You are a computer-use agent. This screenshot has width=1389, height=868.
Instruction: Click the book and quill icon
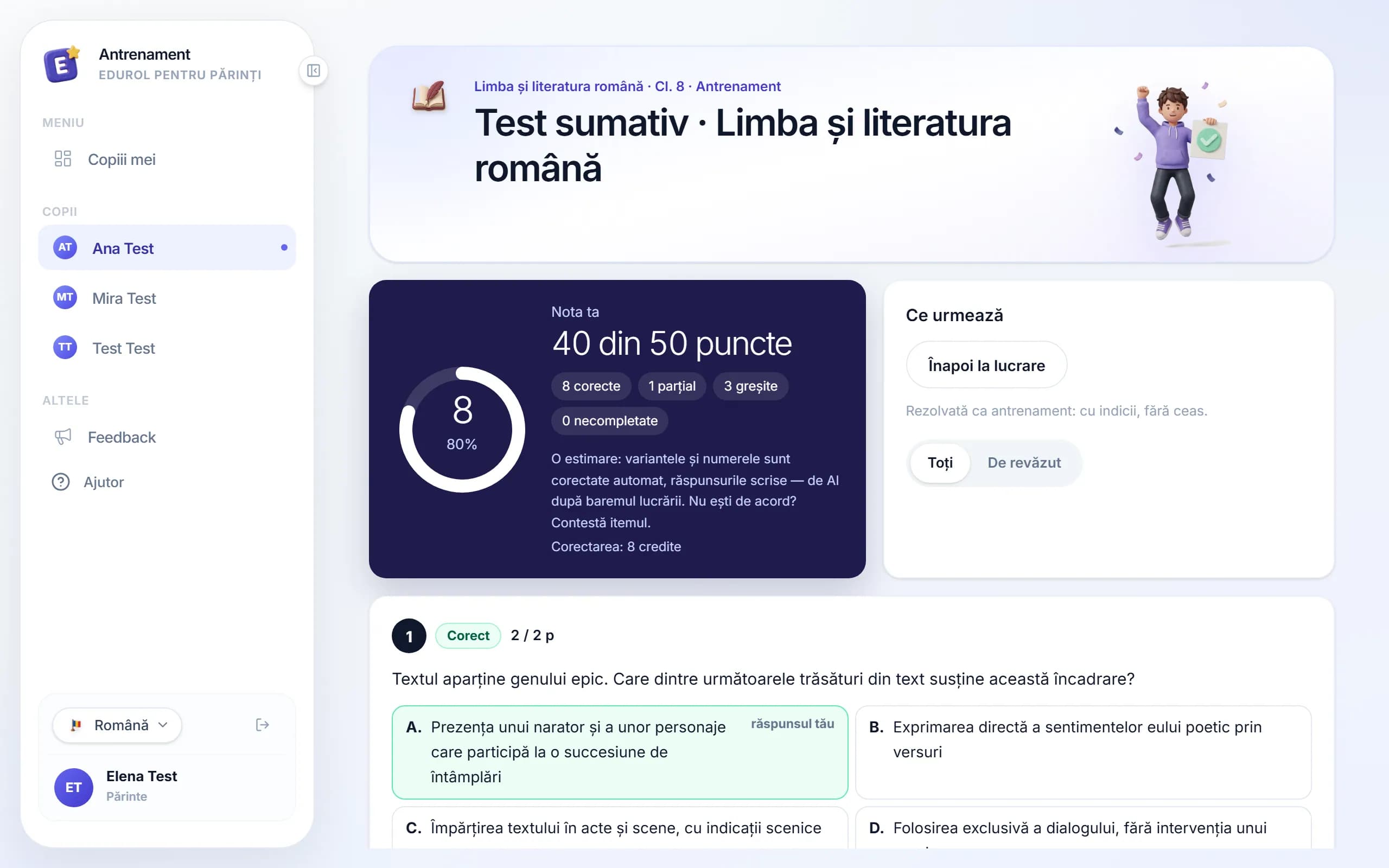coord(429,96)
